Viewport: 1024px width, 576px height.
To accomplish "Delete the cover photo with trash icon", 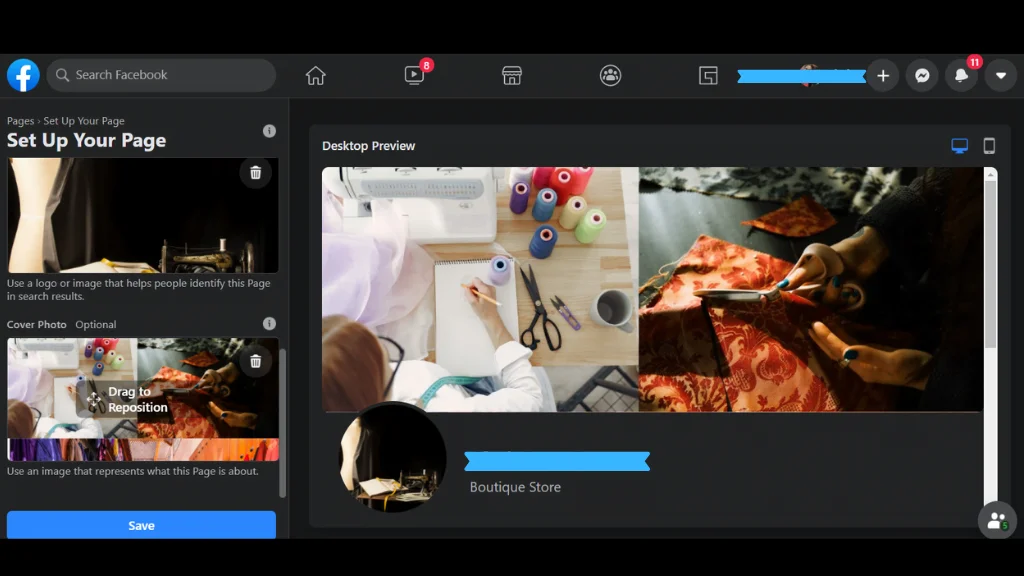I will click(x=255, y=361).
